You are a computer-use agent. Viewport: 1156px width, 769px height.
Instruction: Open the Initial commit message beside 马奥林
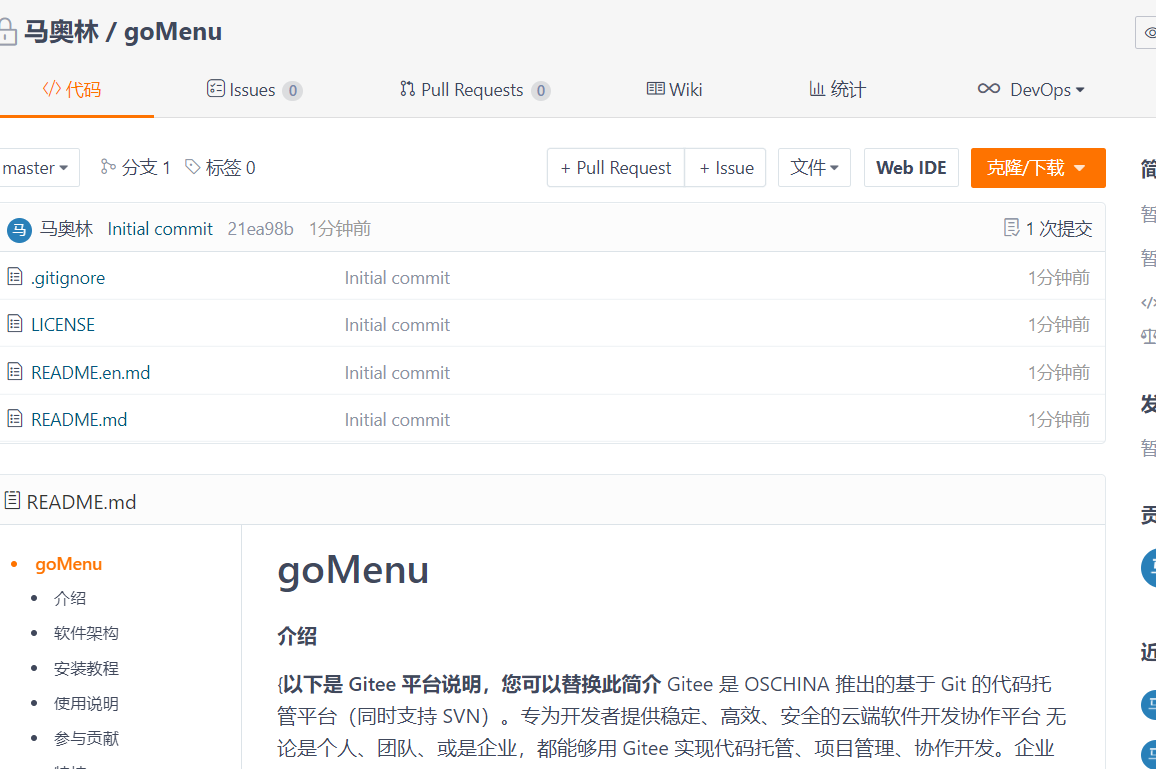(160, 229)
